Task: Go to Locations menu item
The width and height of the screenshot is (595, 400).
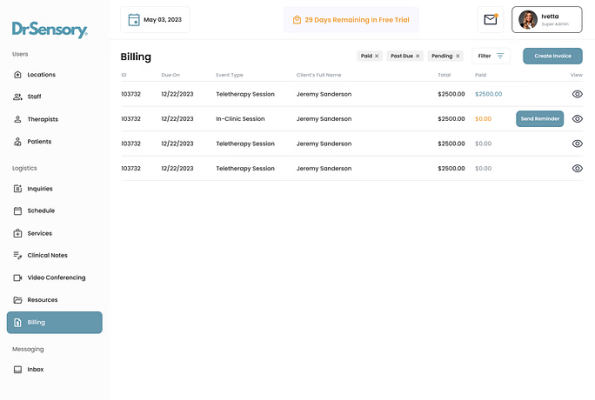Action: (41, 75)
